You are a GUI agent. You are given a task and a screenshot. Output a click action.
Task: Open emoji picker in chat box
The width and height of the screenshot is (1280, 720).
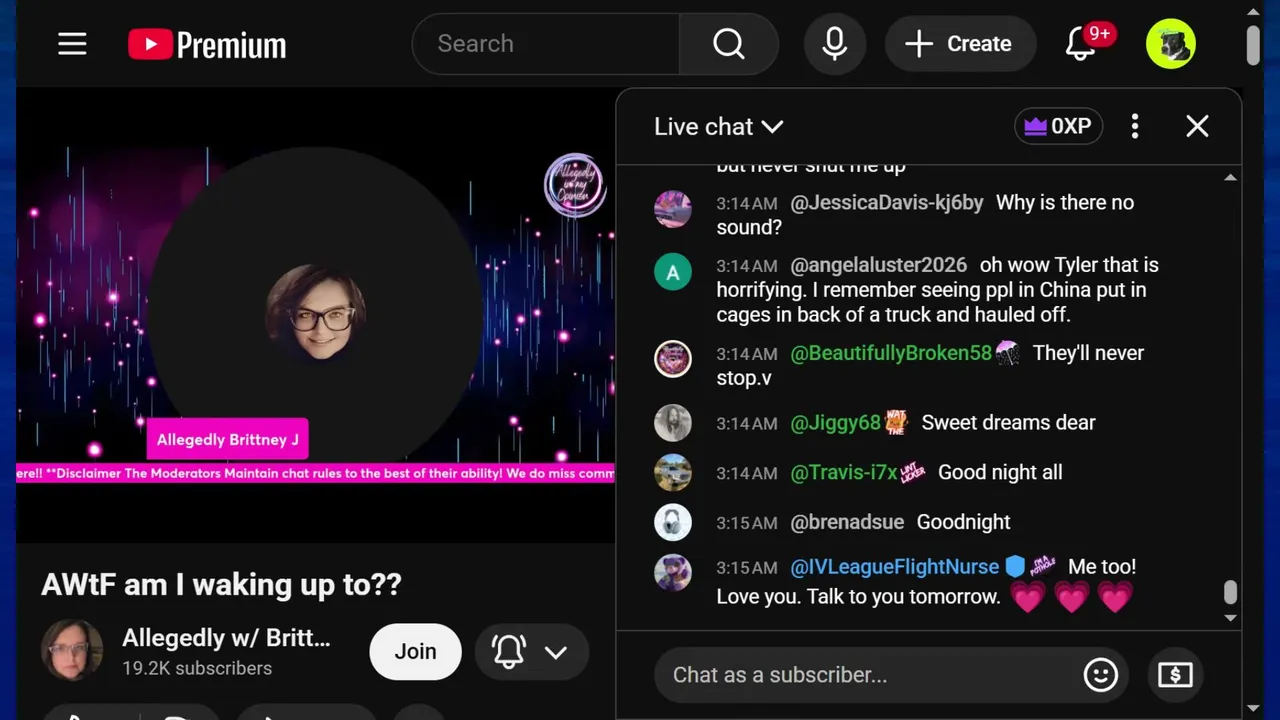point(1100,675)
